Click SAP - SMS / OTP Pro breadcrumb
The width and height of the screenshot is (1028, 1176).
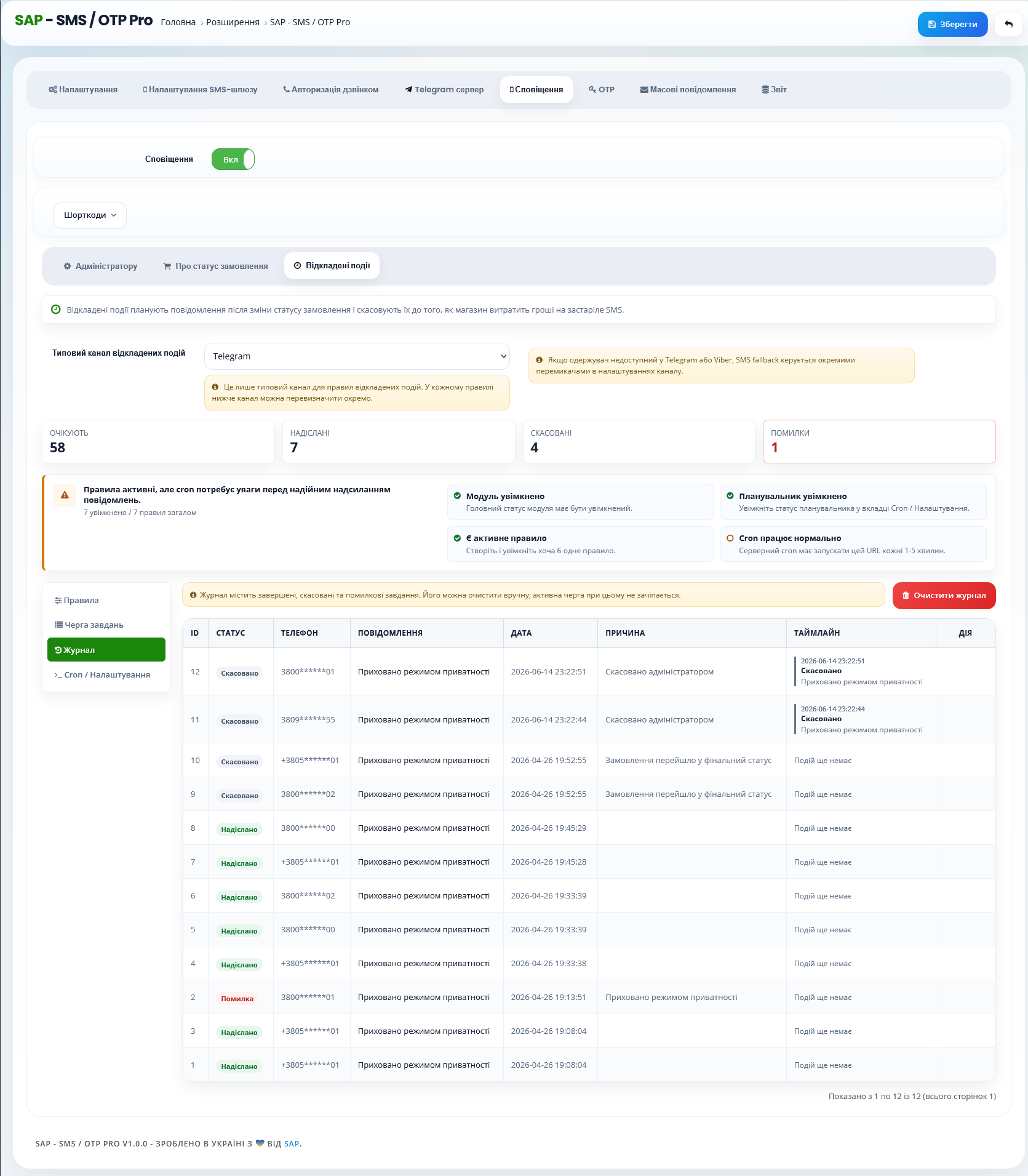coord(310,22)
